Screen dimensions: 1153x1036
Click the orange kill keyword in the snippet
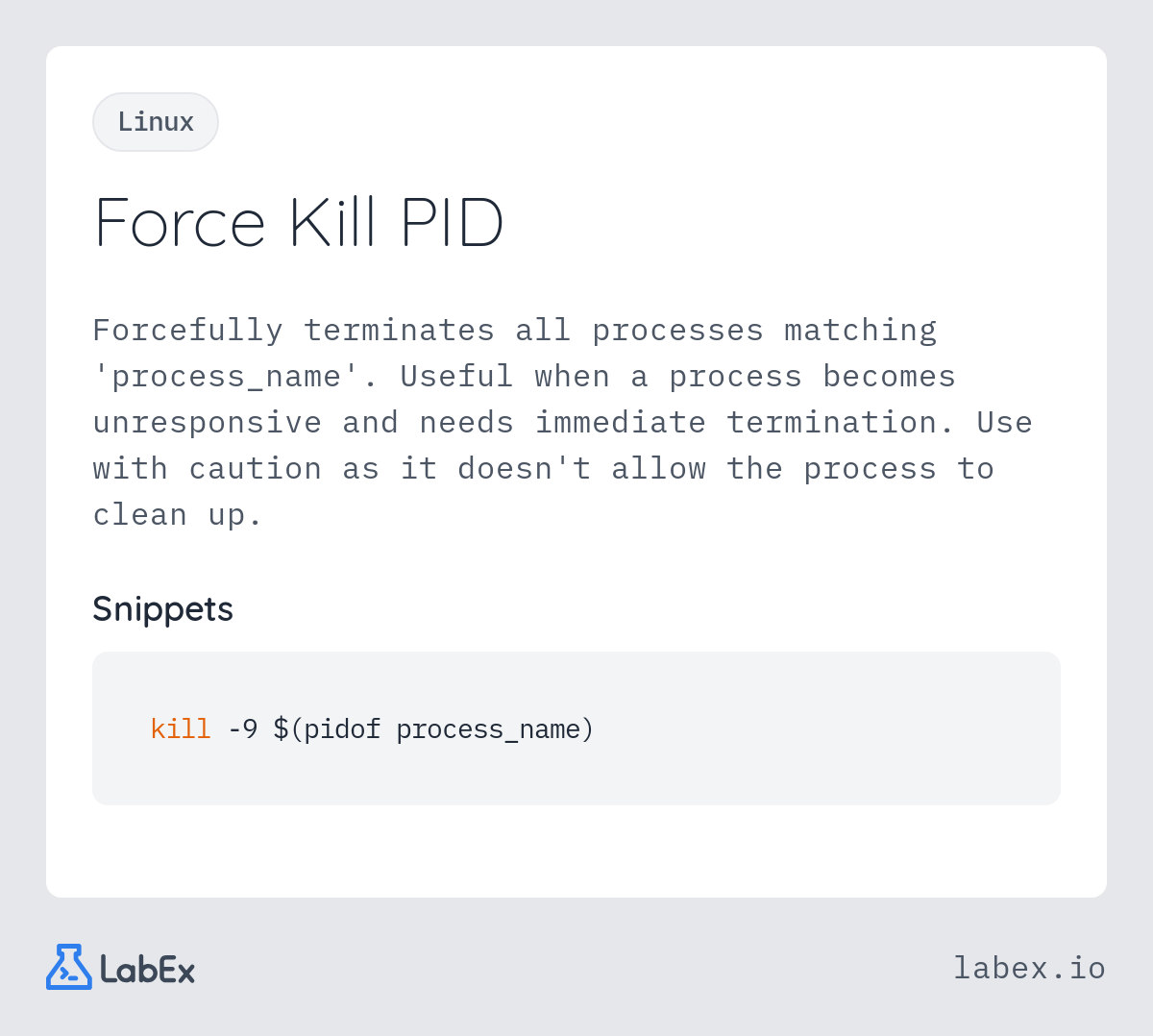(181, 729)
